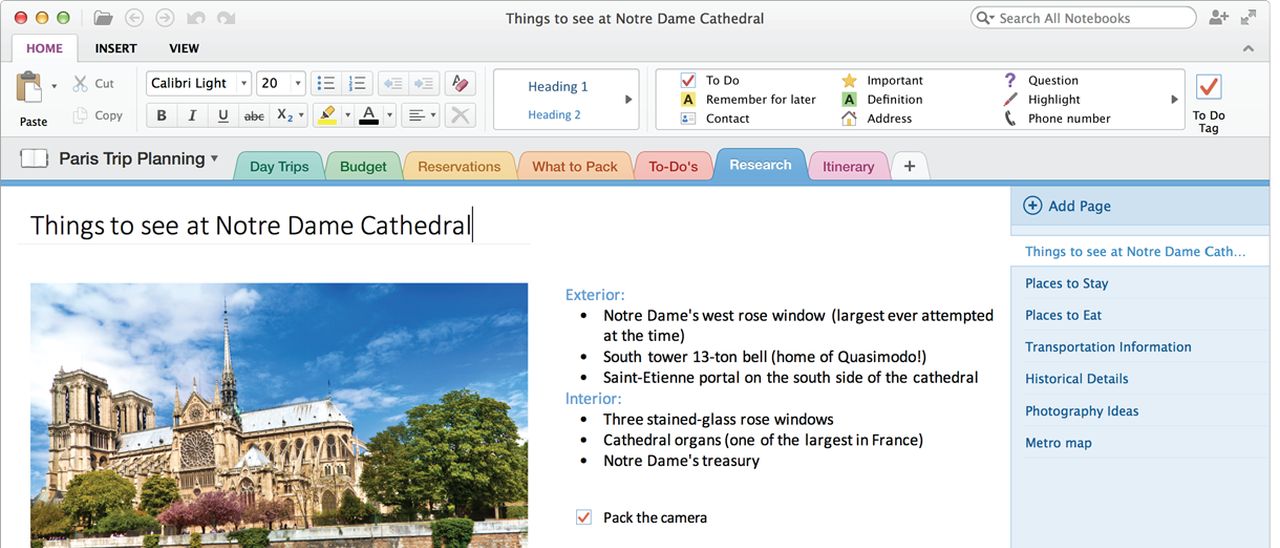Apply the To Do tag
The height and width of the screenshot is (548, 1280).
click(x=710, y=80)
